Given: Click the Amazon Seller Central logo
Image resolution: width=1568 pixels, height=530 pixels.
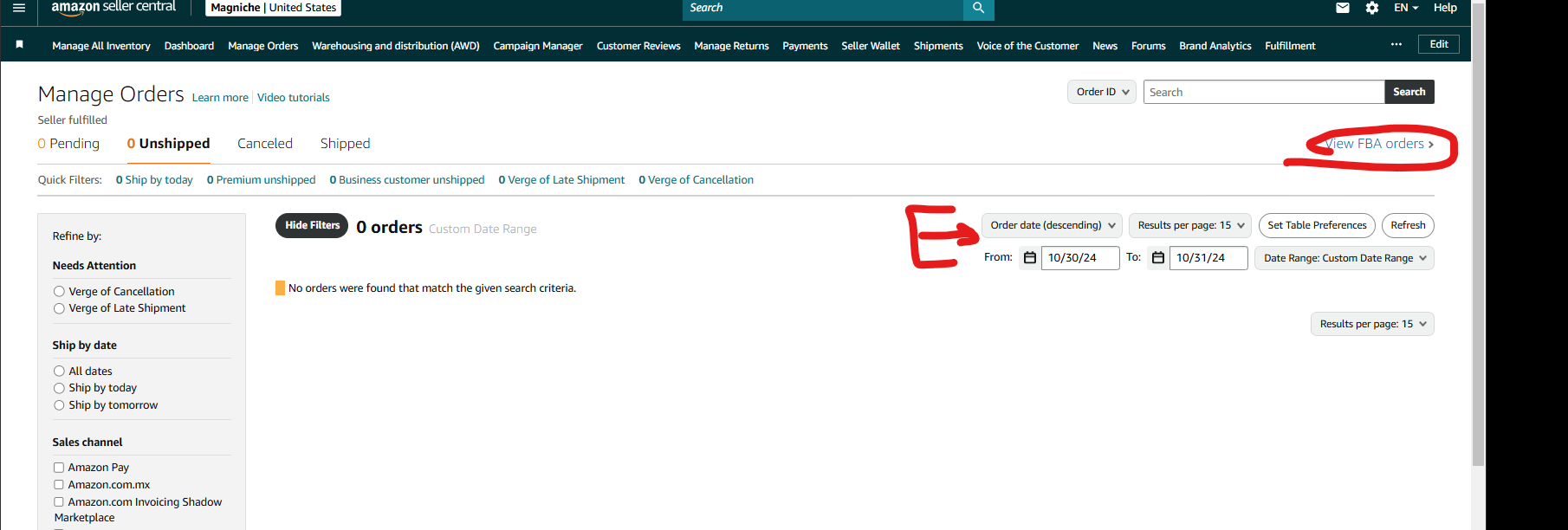Looking at the screenshot, I should (113, 8).
